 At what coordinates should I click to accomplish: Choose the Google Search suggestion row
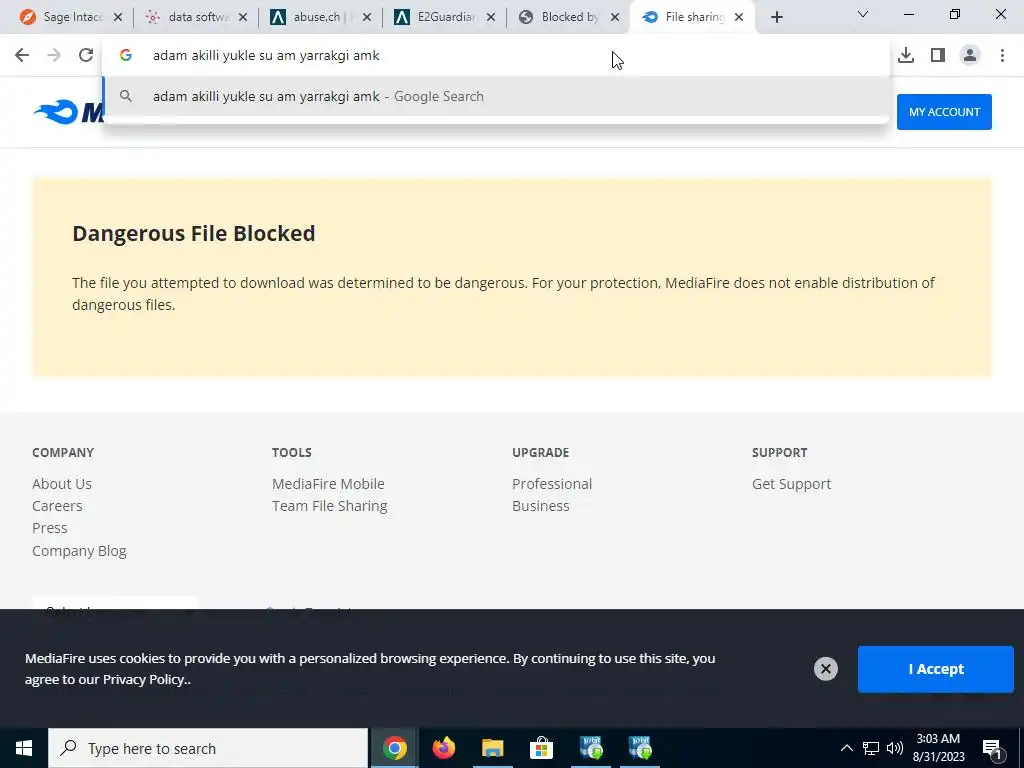pyautogui.click(x=496, y=97)
